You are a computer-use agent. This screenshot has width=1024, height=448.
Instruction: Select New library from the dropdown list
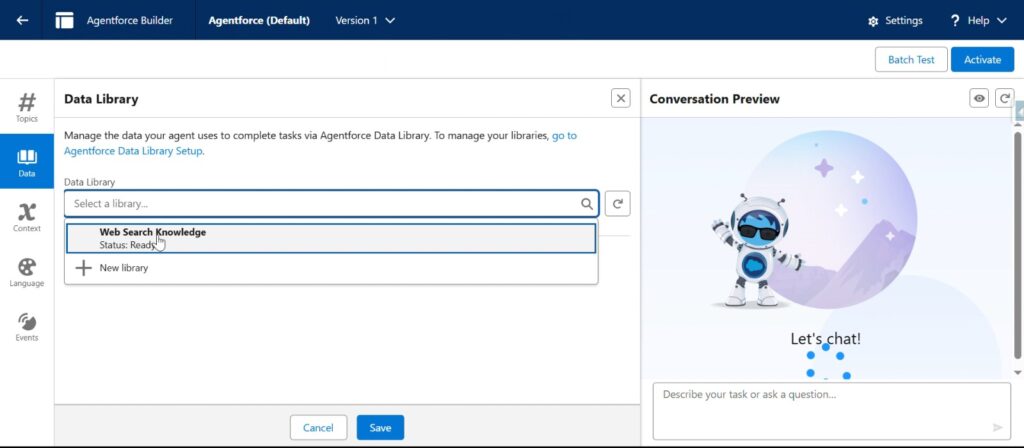click(x=331, y=268)
